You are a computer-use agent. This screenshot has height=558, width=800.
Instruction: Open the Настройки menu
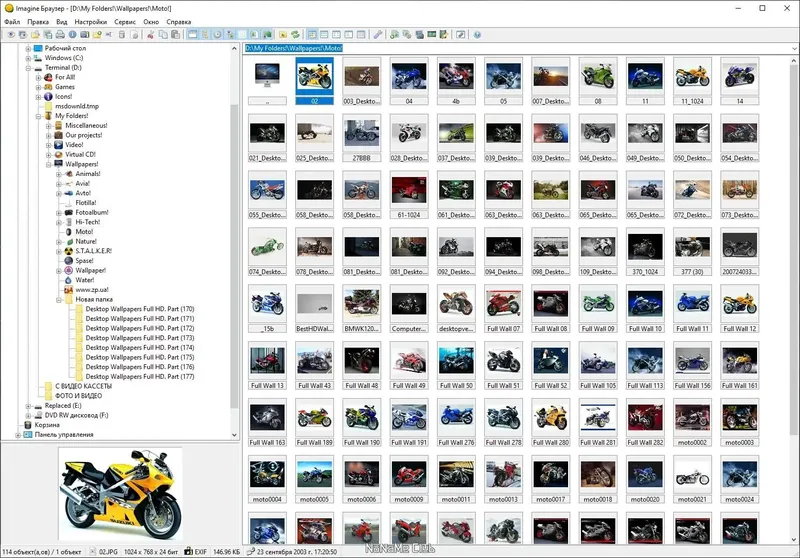click(x=91, y=22)
